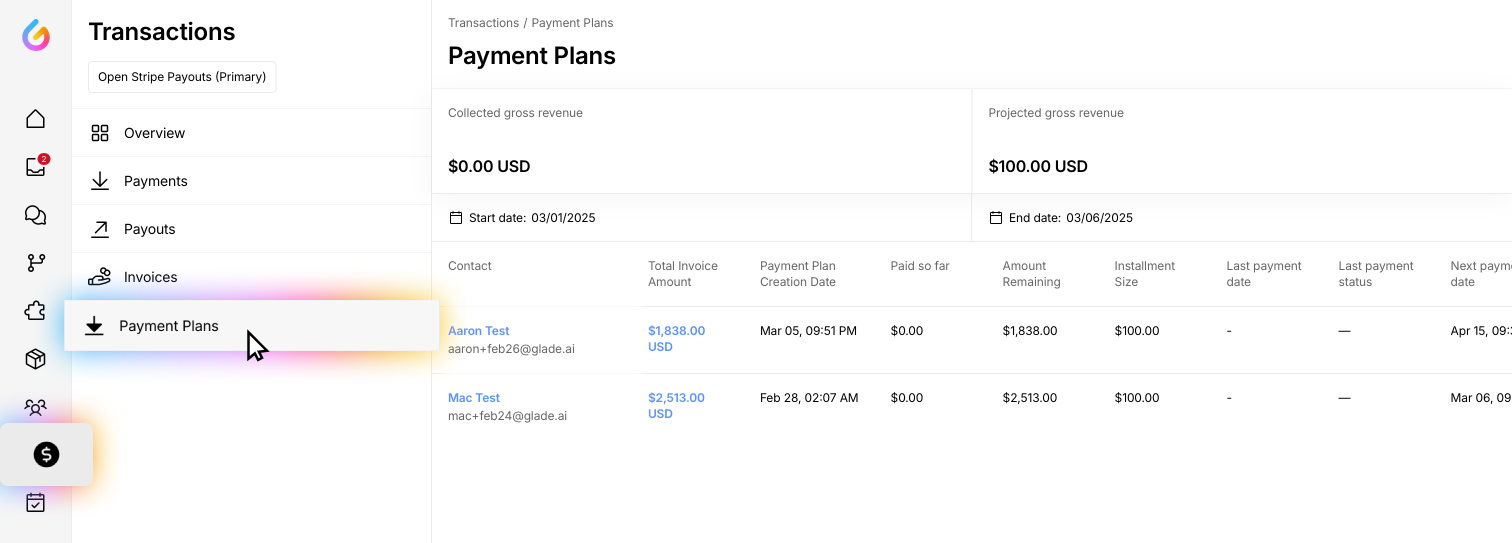Open the chat conversations icon
Viewport: 1512px width, 543px height.
pyautogui.click(x=36, y=215)
